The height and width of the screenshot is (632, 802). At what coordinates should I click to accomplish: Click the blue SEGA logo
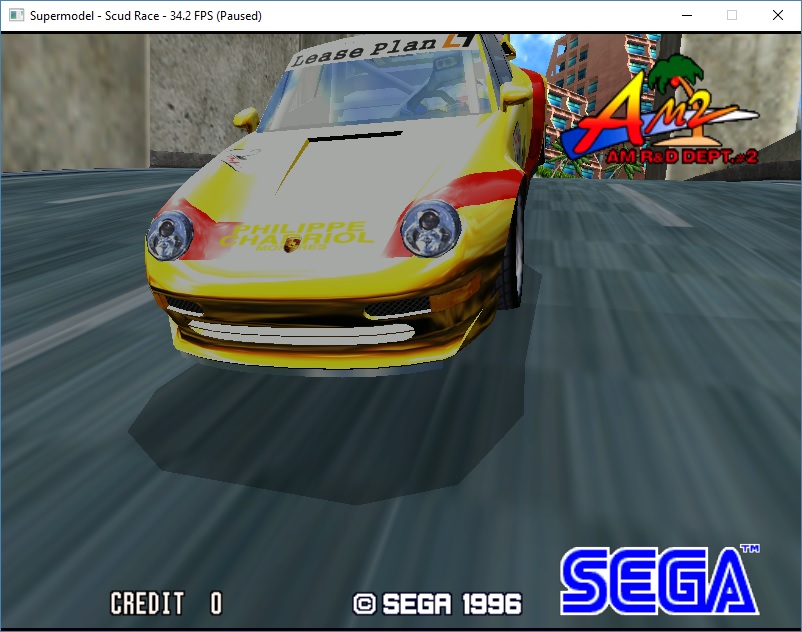click(660, 580)
